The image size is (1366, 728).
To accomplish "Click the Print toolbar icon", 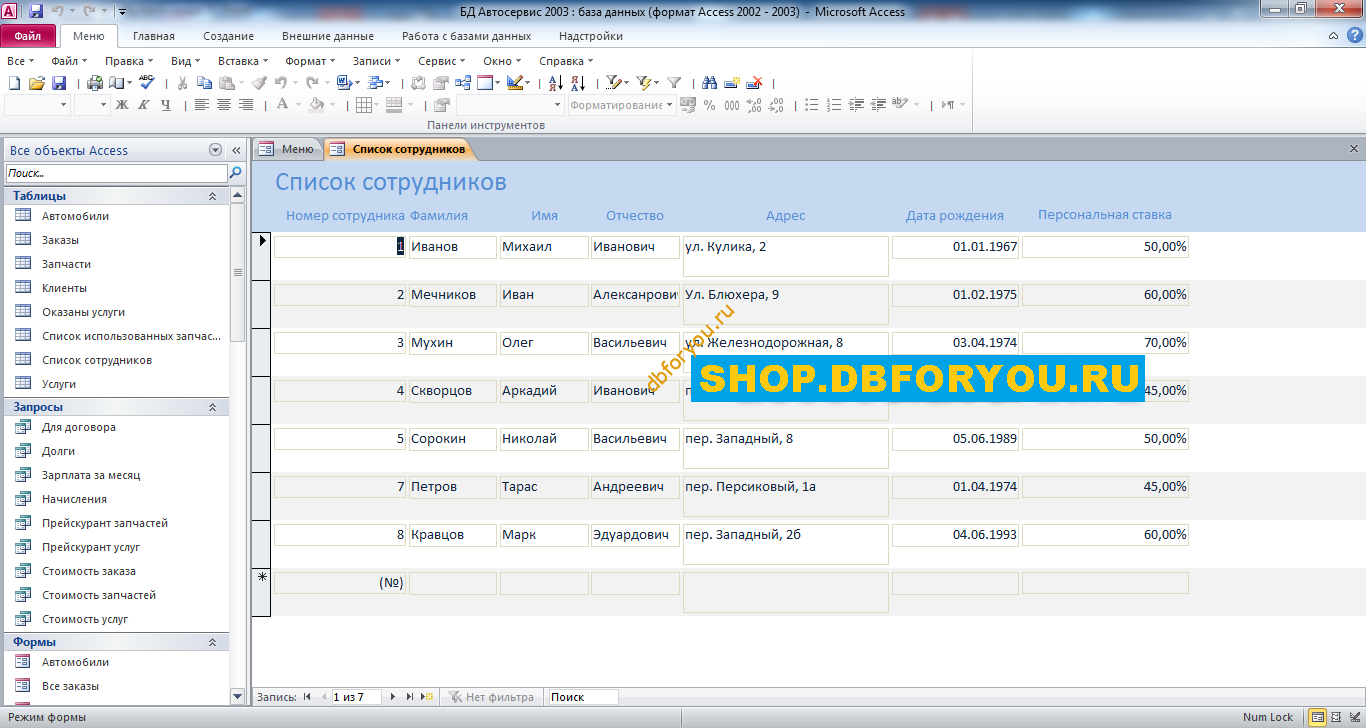I will (x=95, y=83).
